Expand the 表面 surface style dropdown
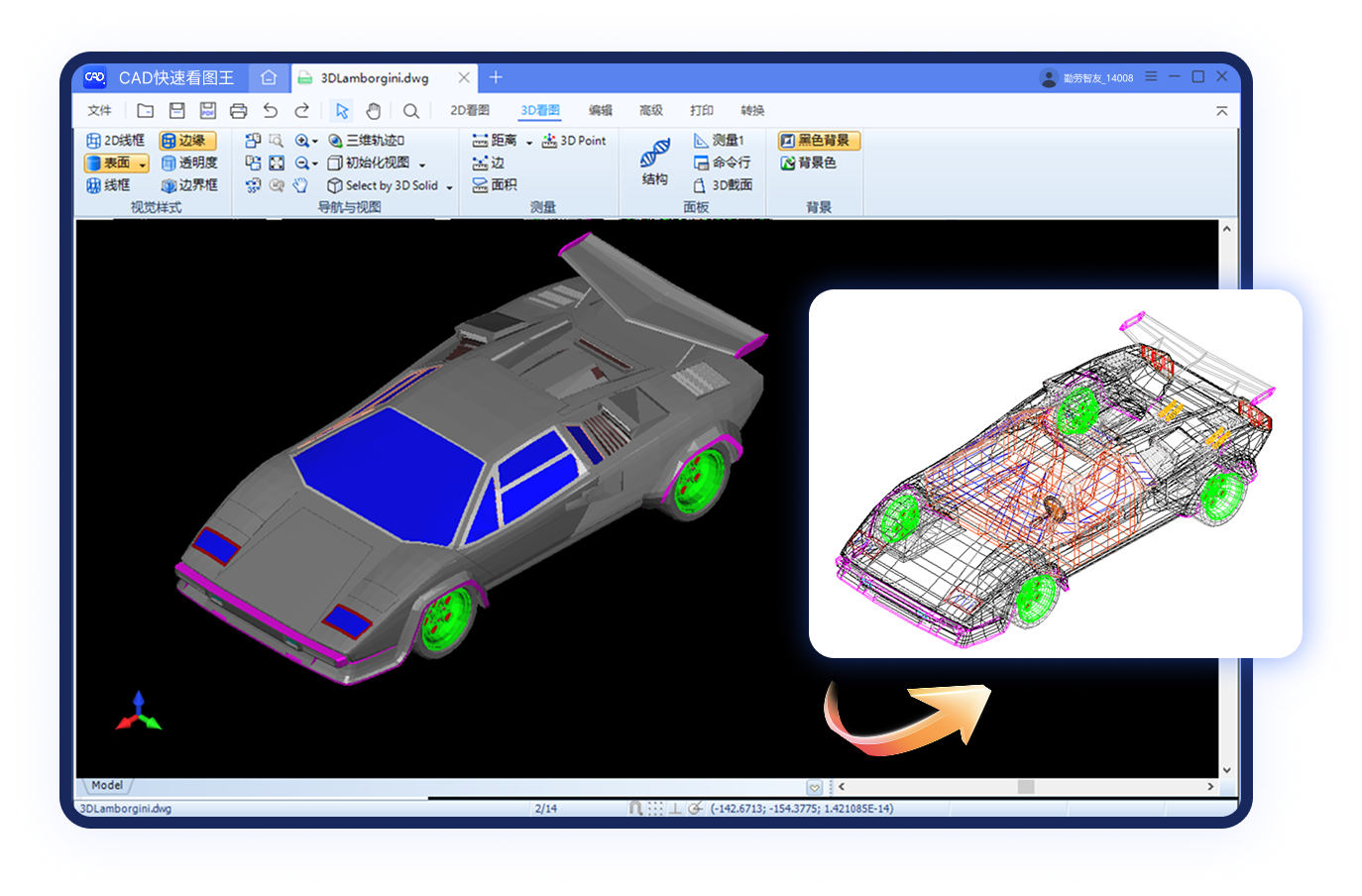 [x=143, y=164]
